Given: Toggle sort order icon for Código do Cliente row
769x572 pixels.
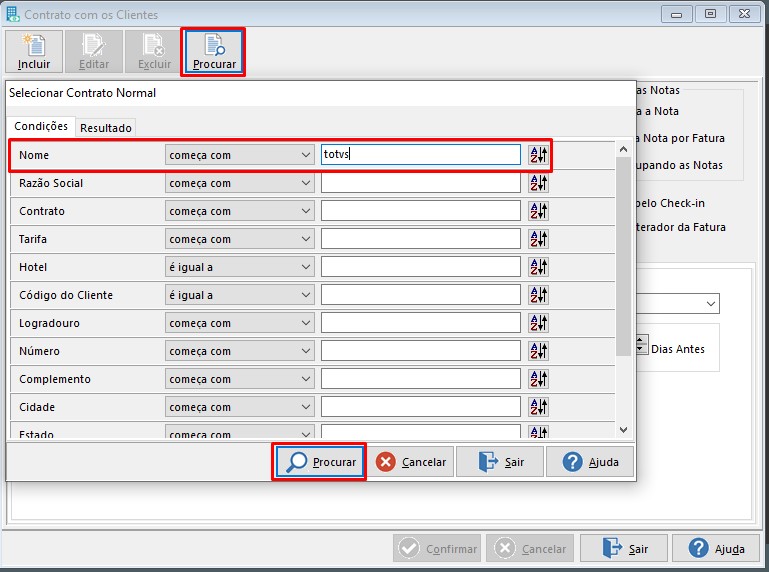Looking at the screenshot, I should [x=538, y=295].
